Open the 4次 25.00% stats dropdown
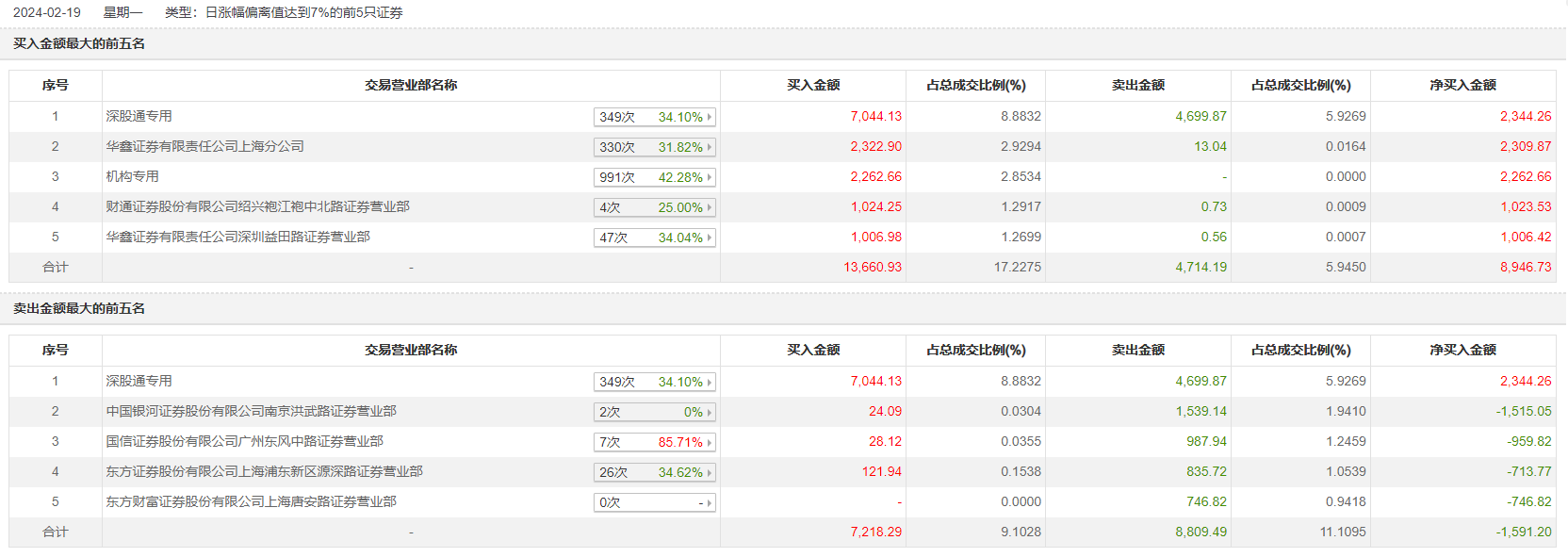This screenshot has height=557, width=1568. (654, 207)
